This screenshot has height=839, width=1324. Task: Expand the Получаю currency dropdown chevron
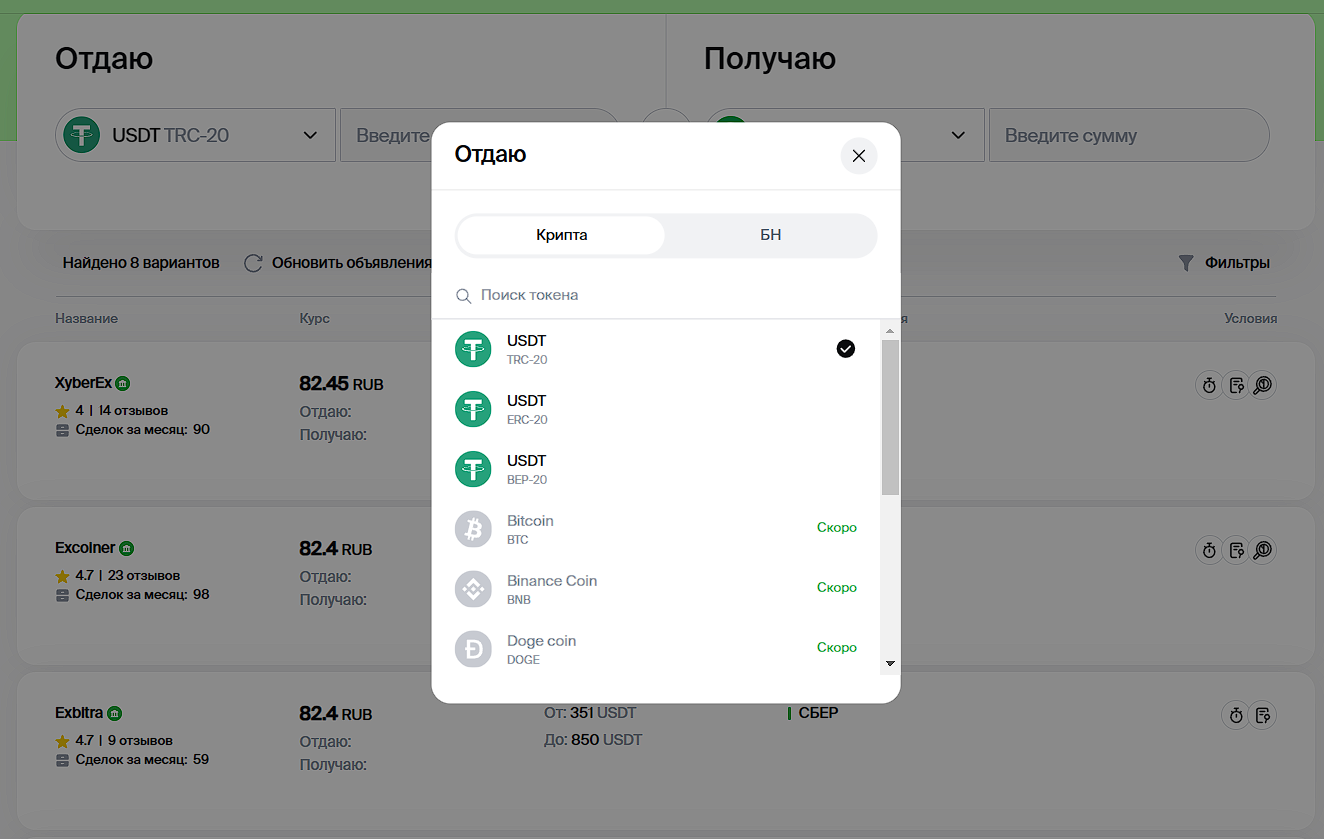[958, 135]
